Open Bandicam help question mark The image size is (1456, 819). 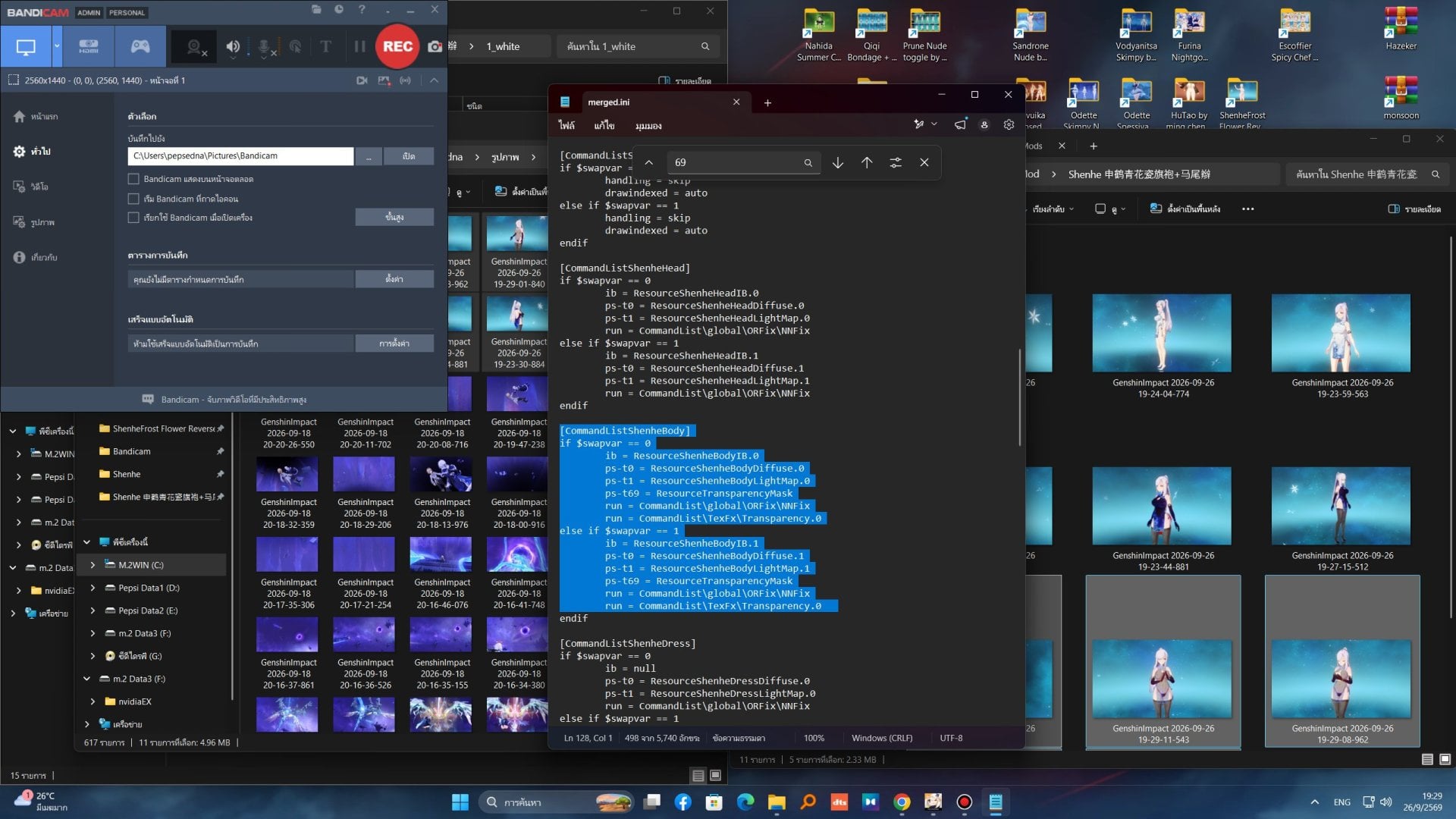(x=362, y=9)
